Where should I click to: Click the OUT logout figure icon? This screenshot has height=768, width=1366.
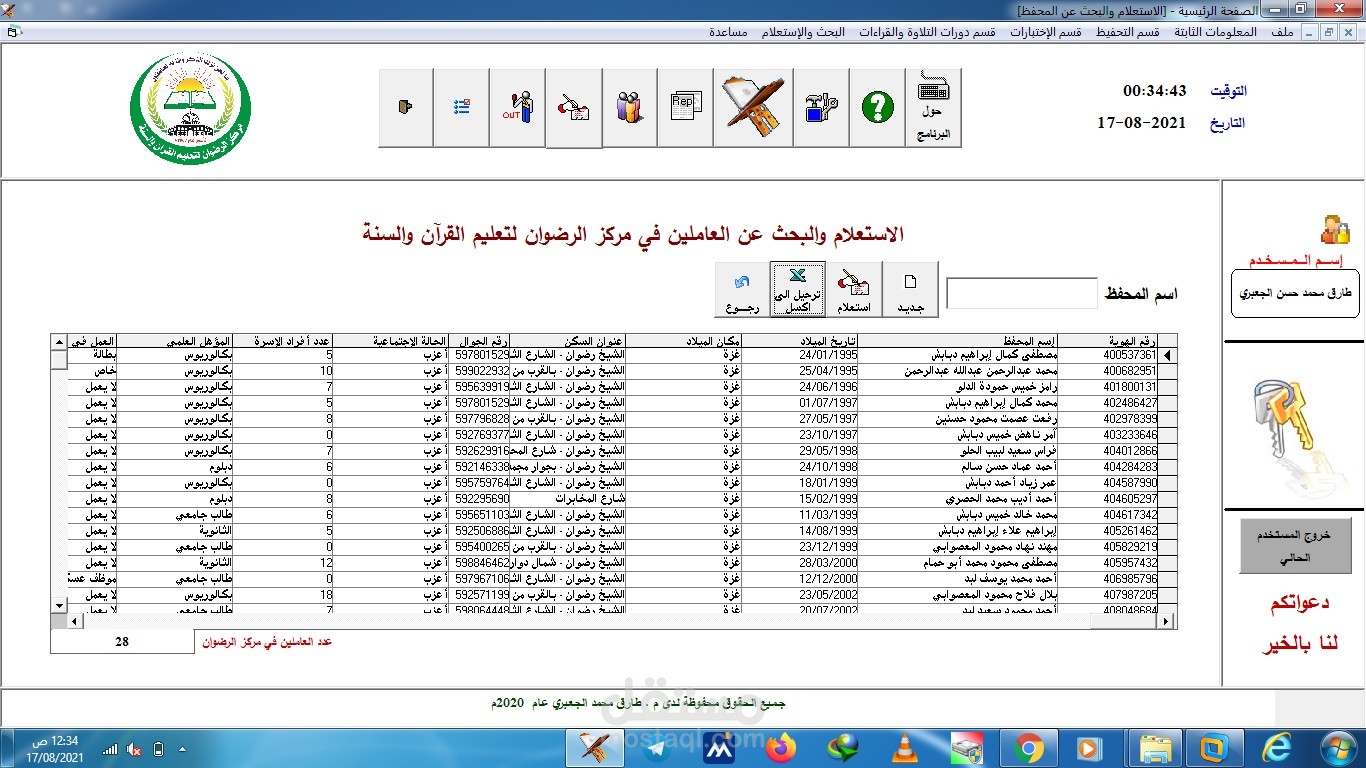point(517,105)
